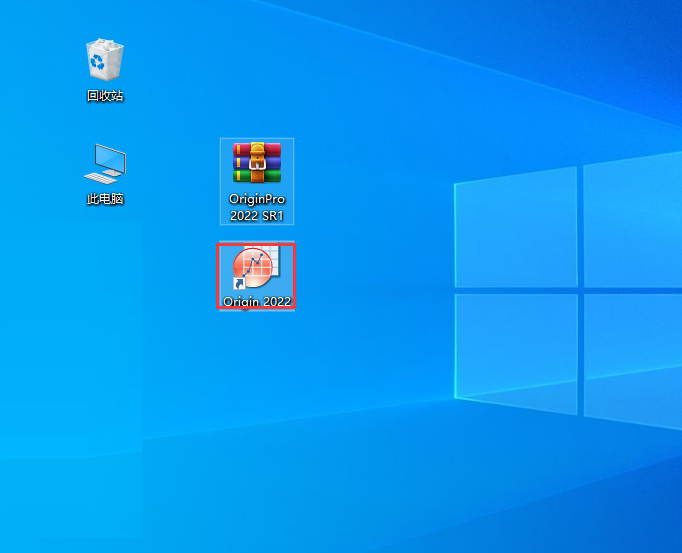Select the Origin 2022 shortcut icon
Viewport: 682px width, 553px height.
[256, 268]
